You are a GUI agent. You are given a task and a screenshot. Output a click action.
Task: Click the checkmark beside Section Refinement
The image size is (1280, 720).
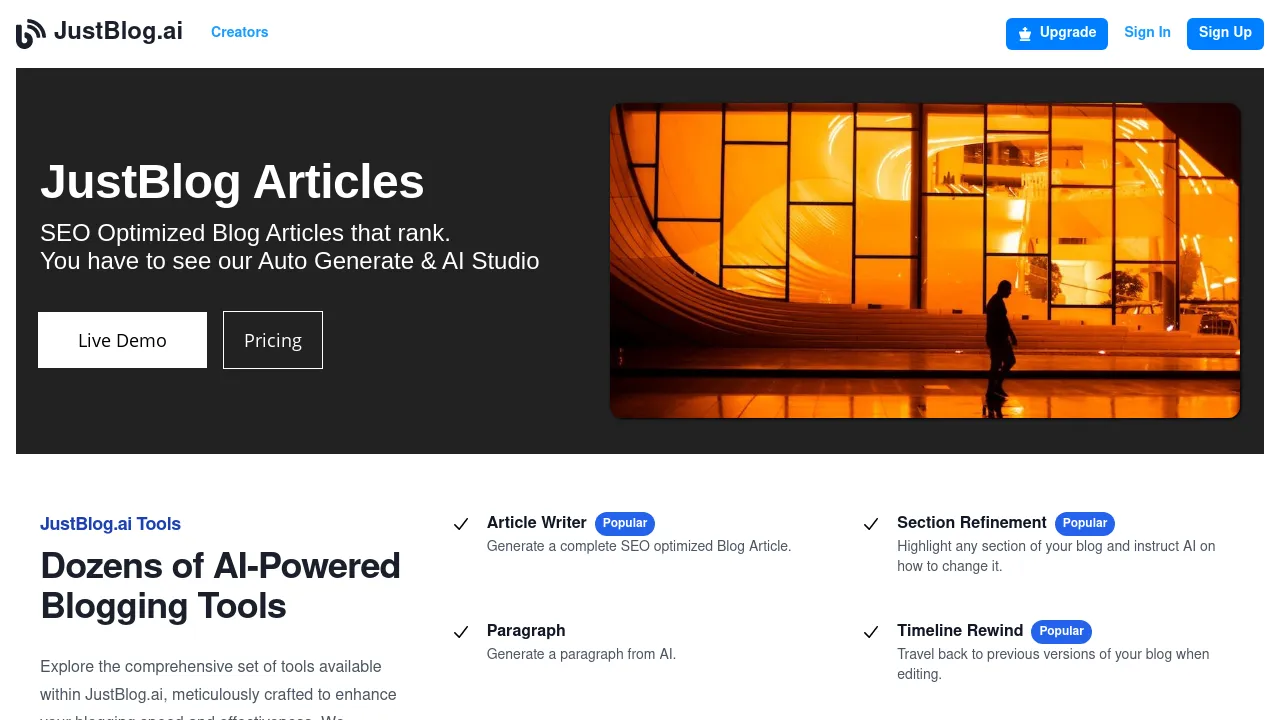tap(871, 524)
